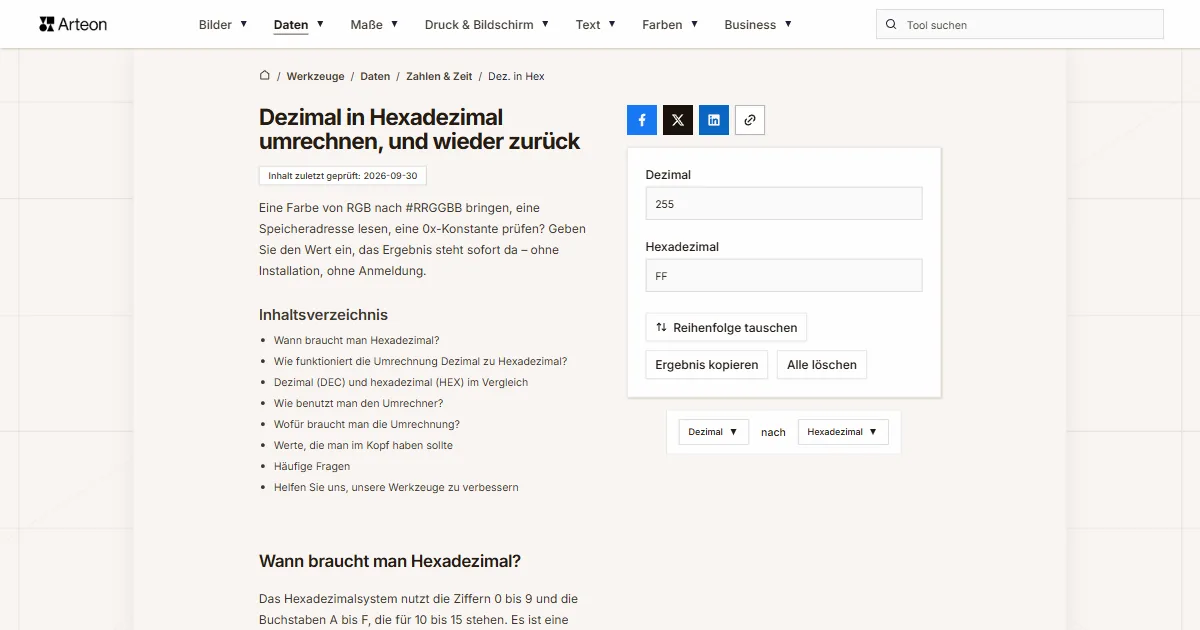
Task: Click home icon in breadcrumb
Action: click(x=265, y=75)
